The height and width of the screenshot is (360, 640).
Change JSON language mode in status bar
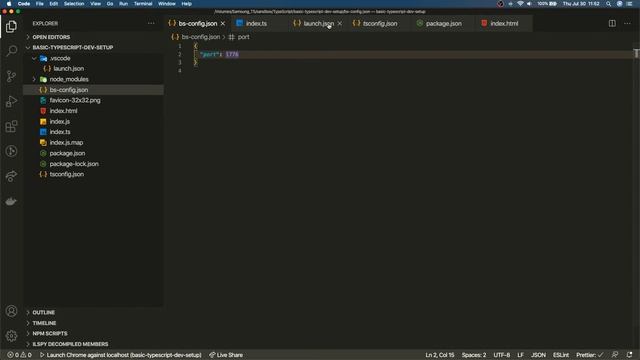pyautogui.click(x=538, y=355)
